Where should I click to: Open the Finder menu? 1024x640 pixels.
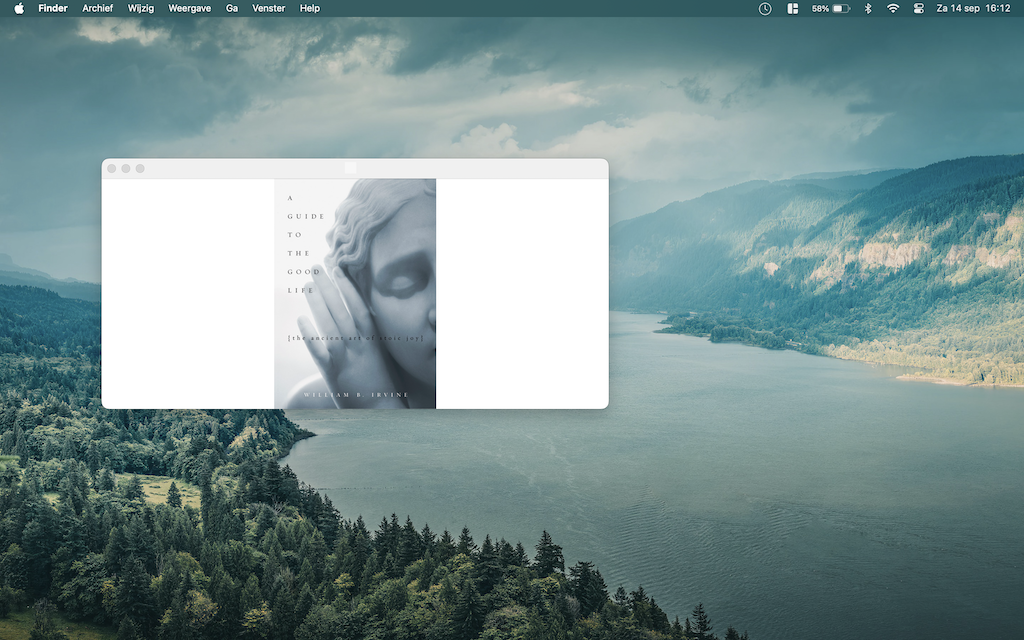53,8
